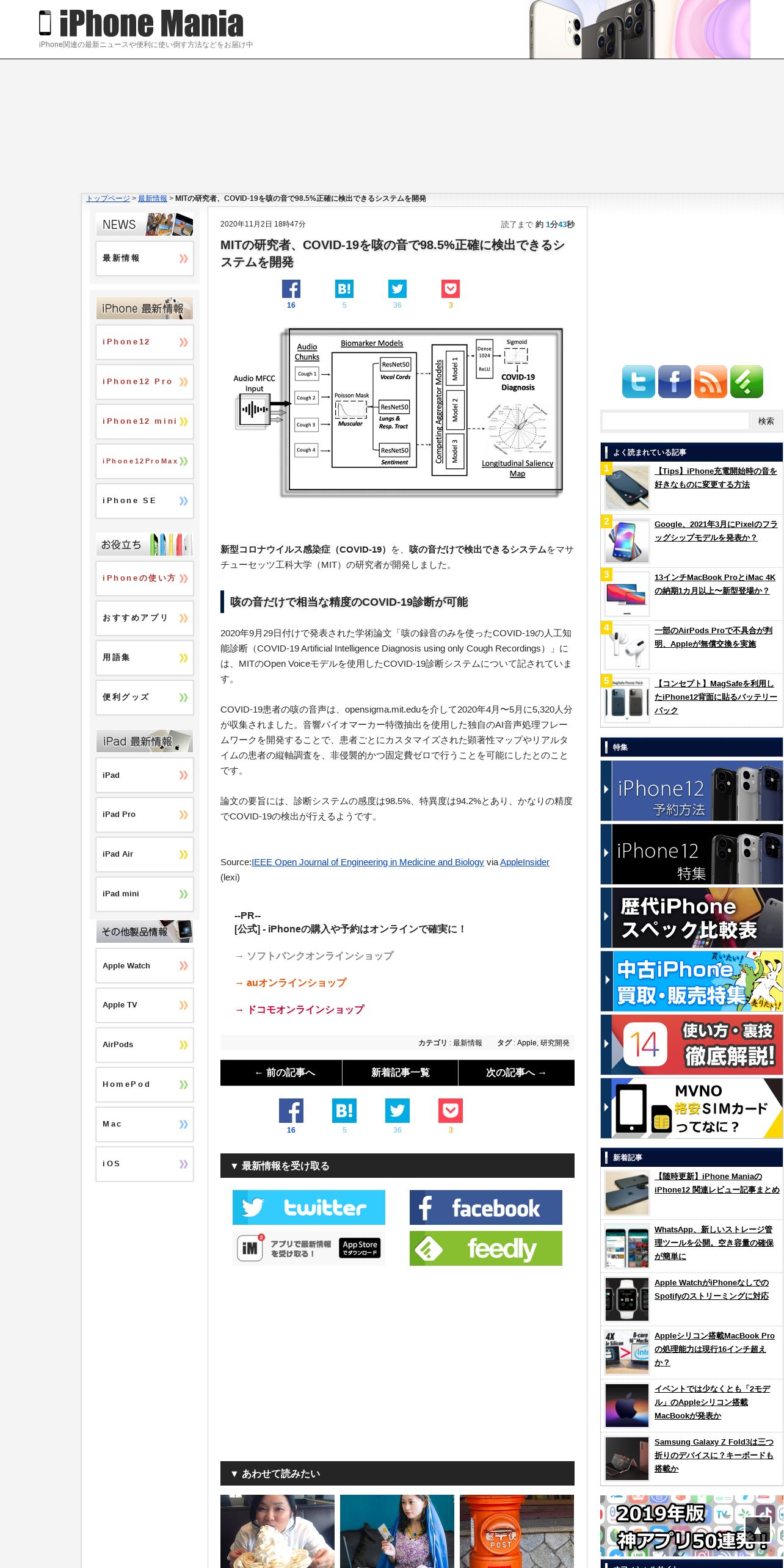The width and height of the screenshot is (784, 1568).
Task: Click the large facebook follow banner
Action: pyautogui.click(x=486, y=1207)
